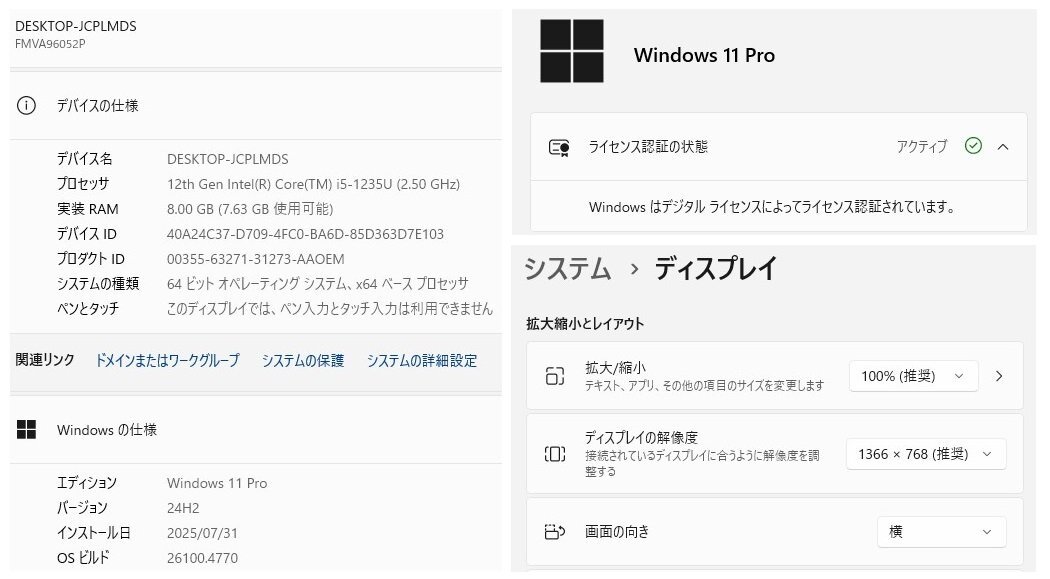
Task: Click the Windows はデジタル ライセンス activation message
Action: pyautogui.click(x=773, y=208)
